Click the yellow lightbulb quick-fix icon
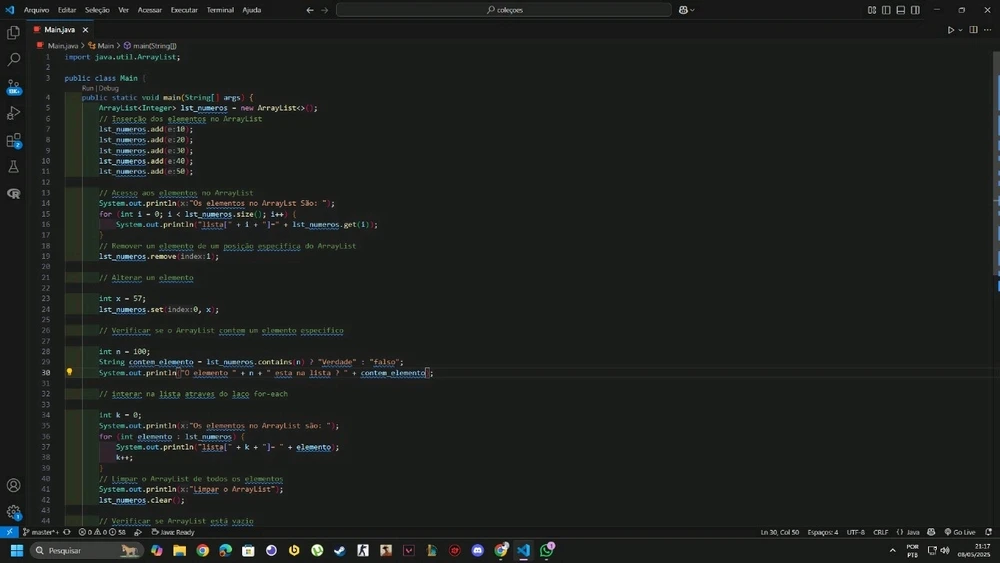1000x563 pixels. [69, 372]
